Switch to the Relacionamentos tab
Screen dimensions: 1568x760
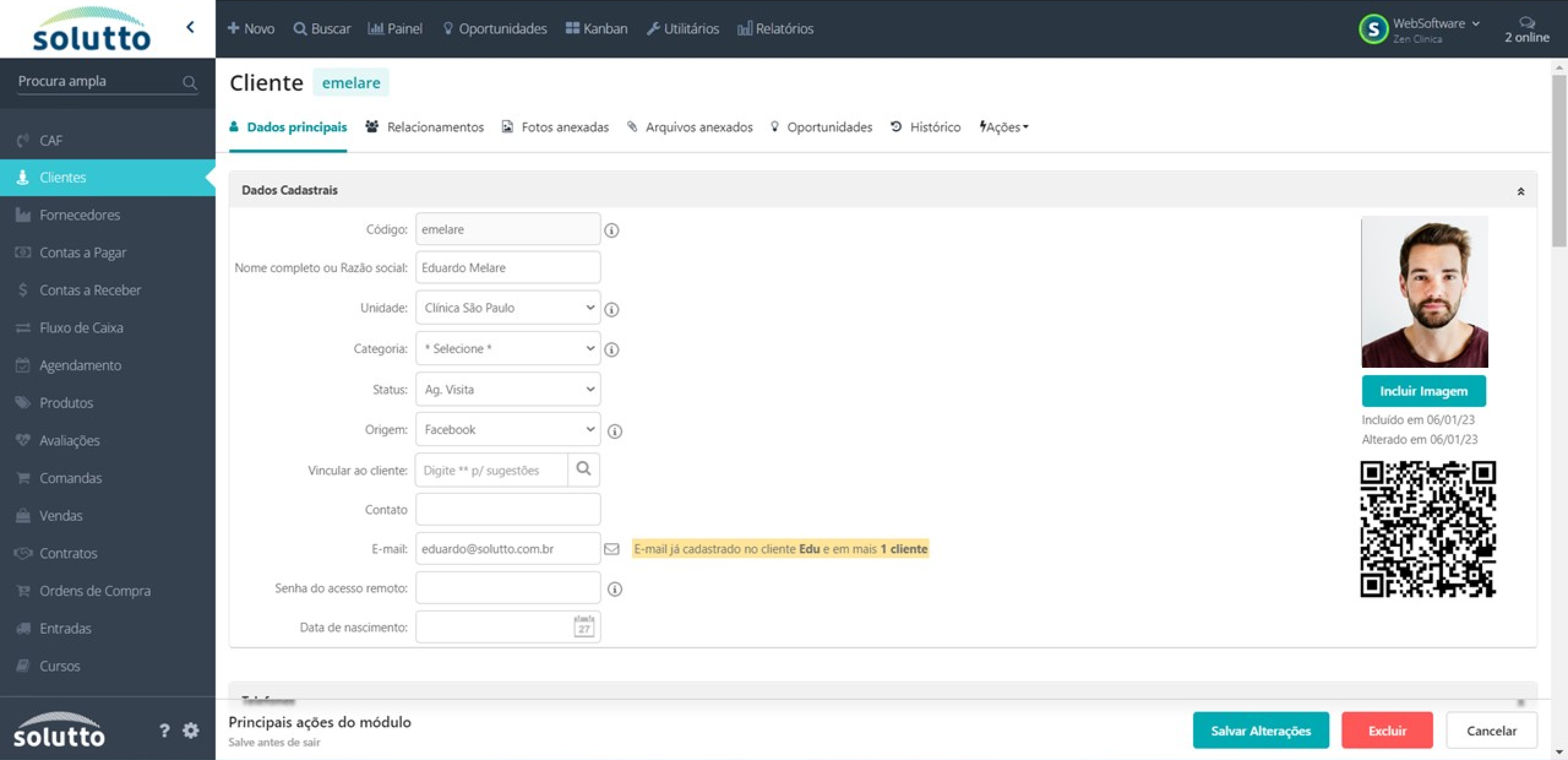pos(424,127)
